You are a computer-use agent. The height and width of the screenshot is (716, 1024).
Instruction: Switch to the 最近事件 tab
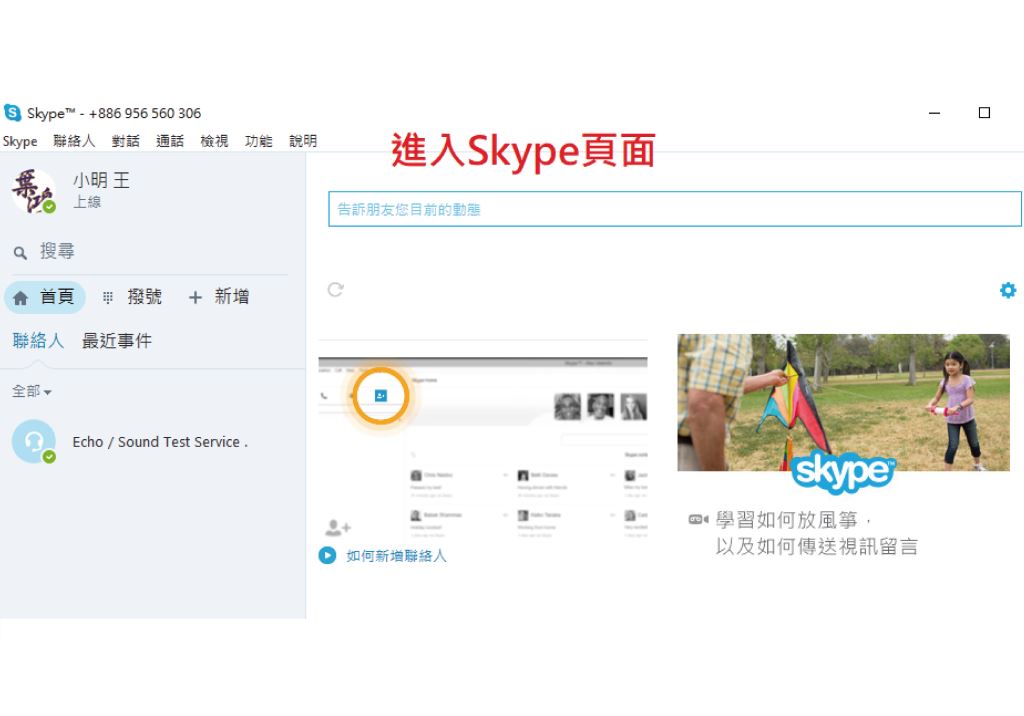pos(117,340)
